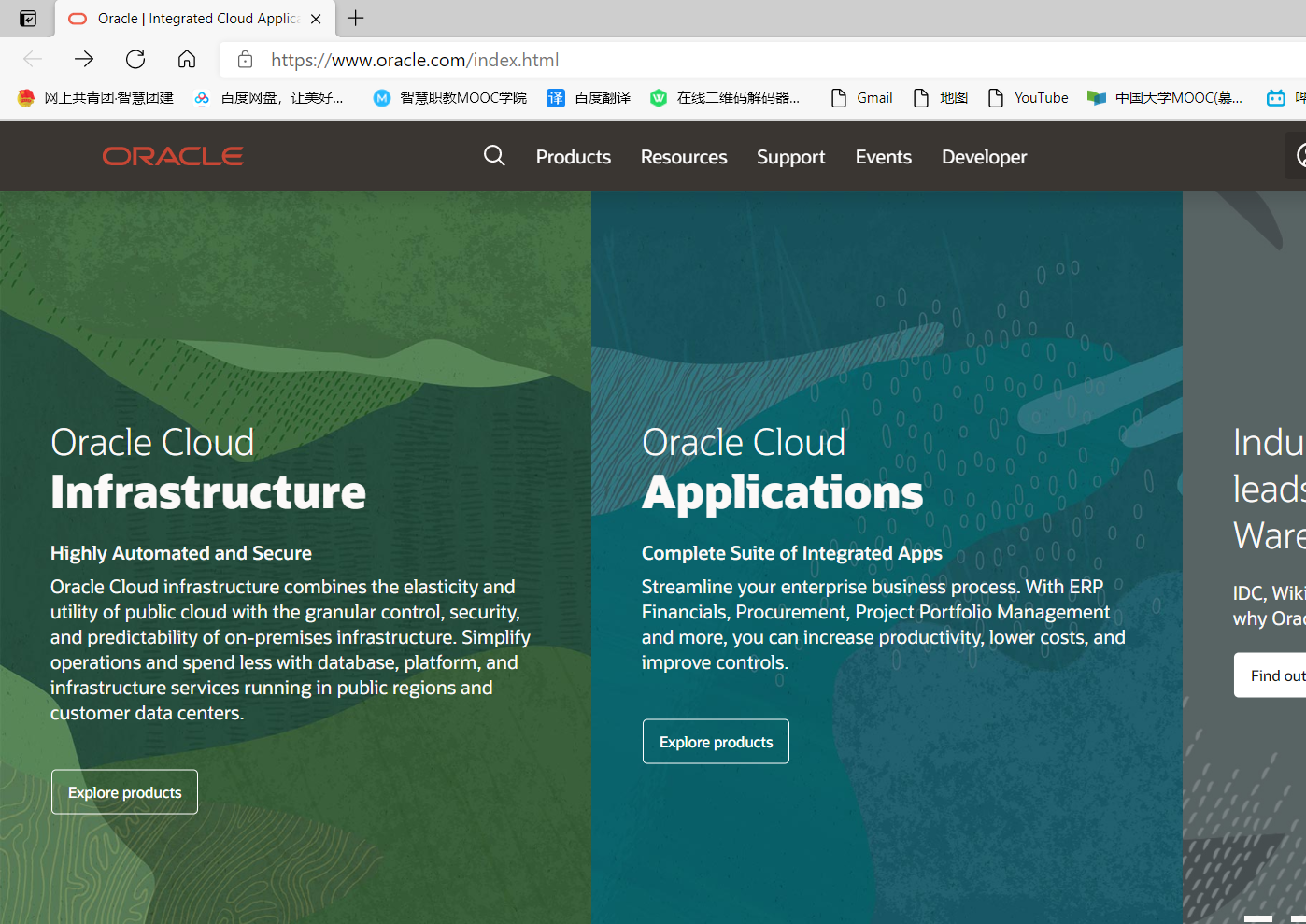This screenshot has width=1306, height=924.
Task: Explore products for Cloud Applications
Action: click(716, 742)
